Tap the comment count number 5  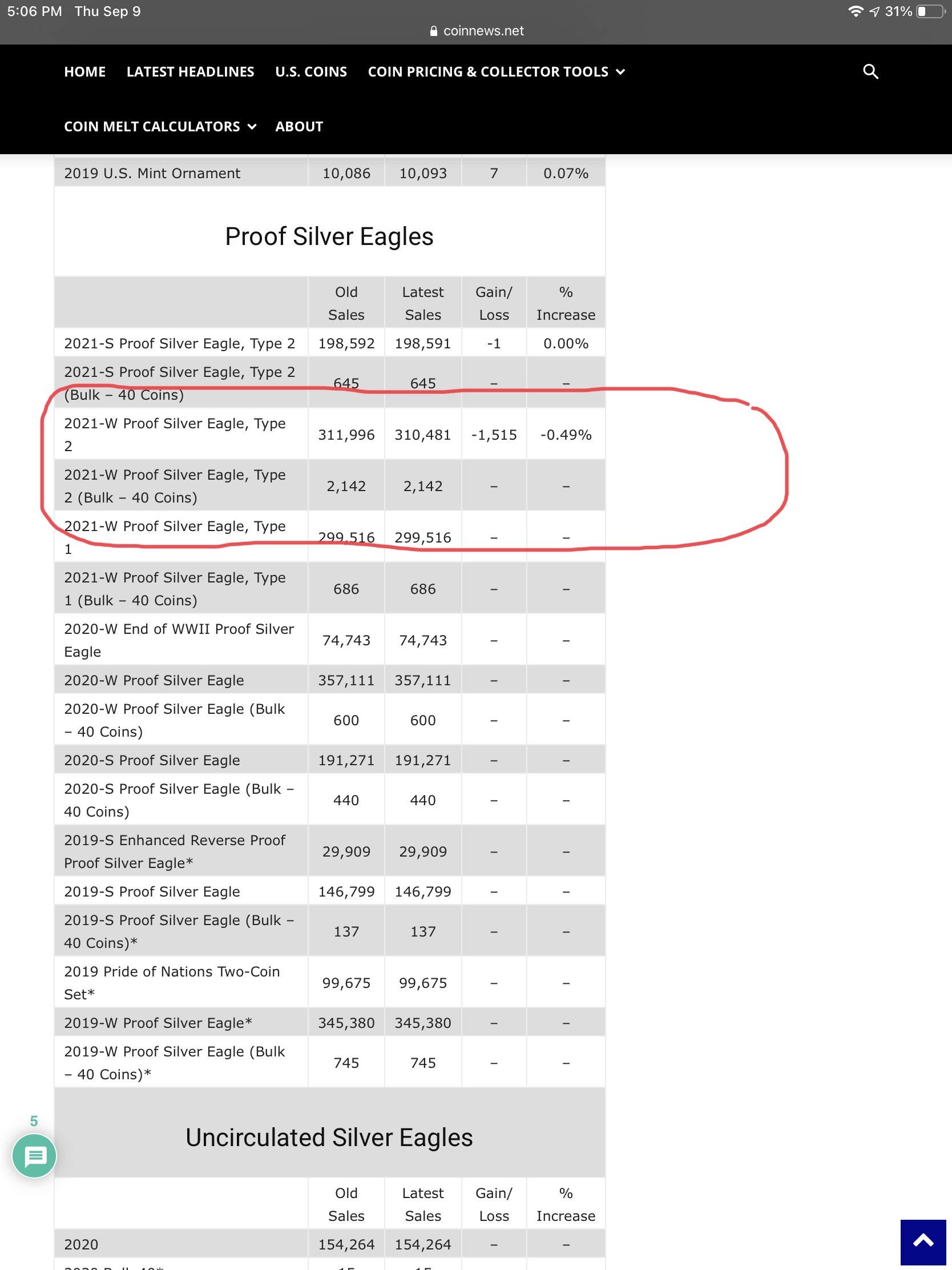[x=34, y=1121]
